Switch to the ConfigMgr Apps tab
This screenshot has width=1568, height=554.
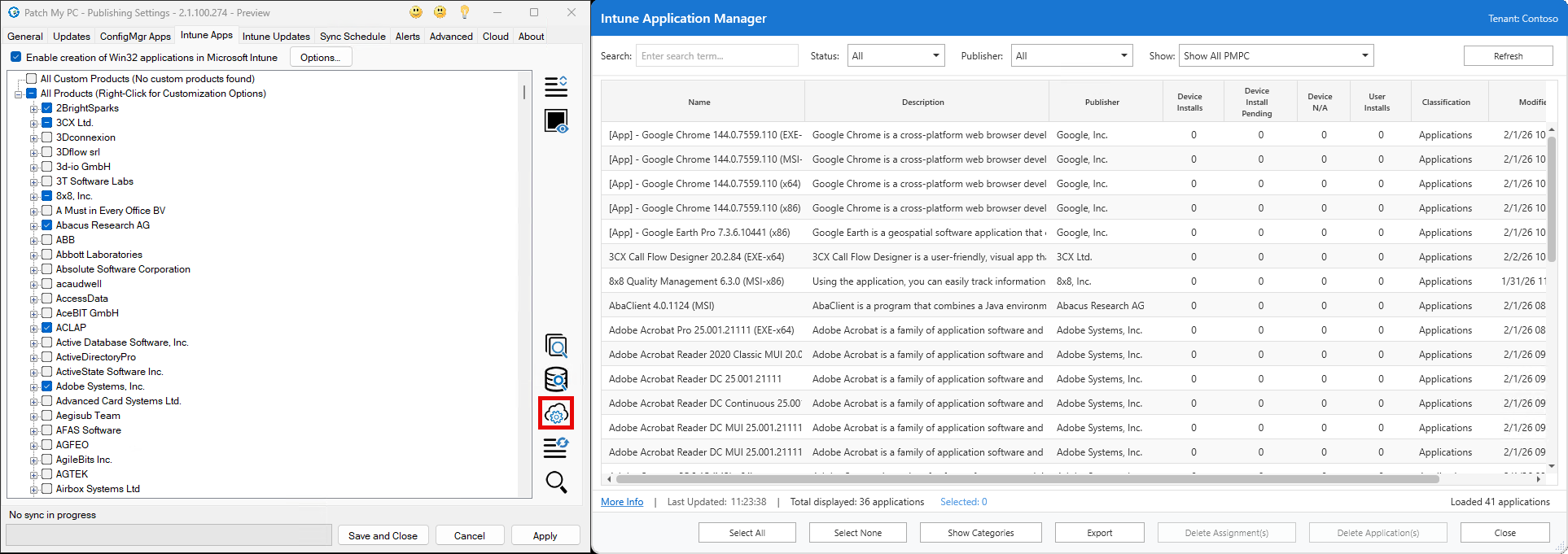[x=135, y=36]
